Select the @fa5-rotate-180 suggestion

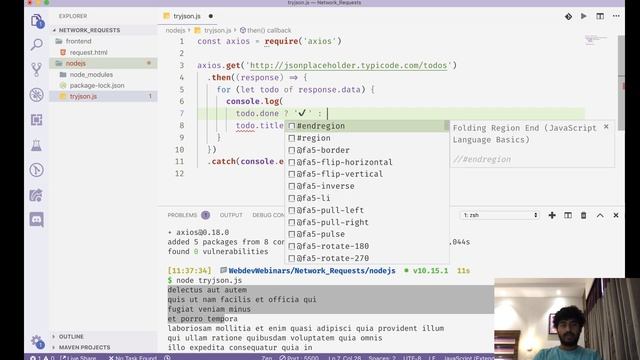click(367, 246)
